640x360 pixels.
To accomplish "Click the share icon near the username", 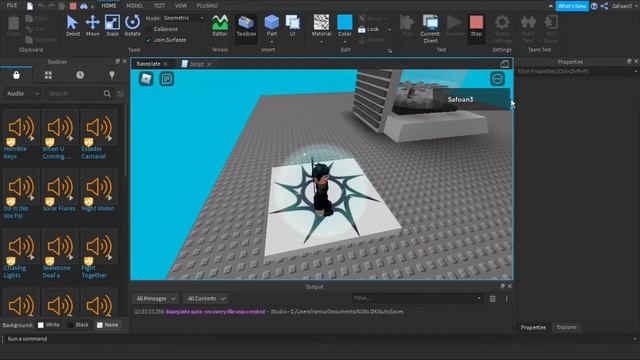I will tap(604, 6).
